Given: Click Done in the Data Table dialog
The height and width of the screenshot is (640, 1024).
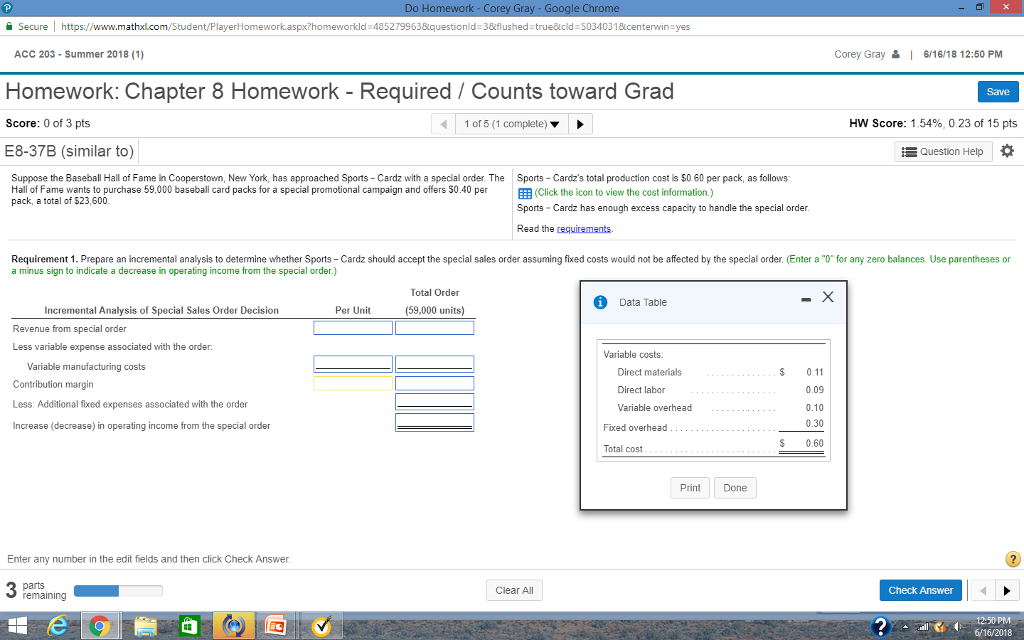Looking at the screenshot, I should tap(735, 488).
